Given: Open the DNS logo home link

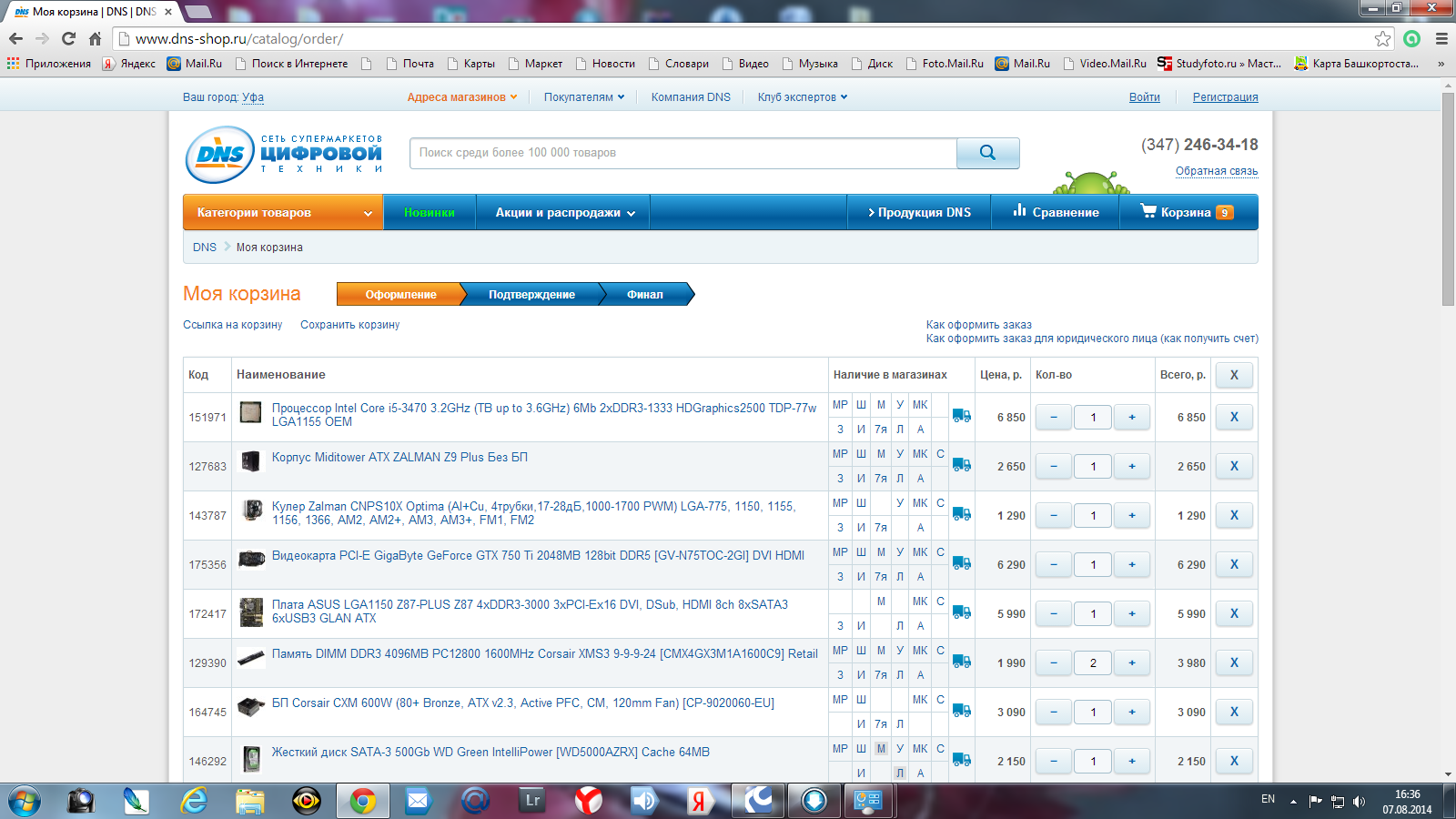Looking at the screenshot, I should 284,155.
